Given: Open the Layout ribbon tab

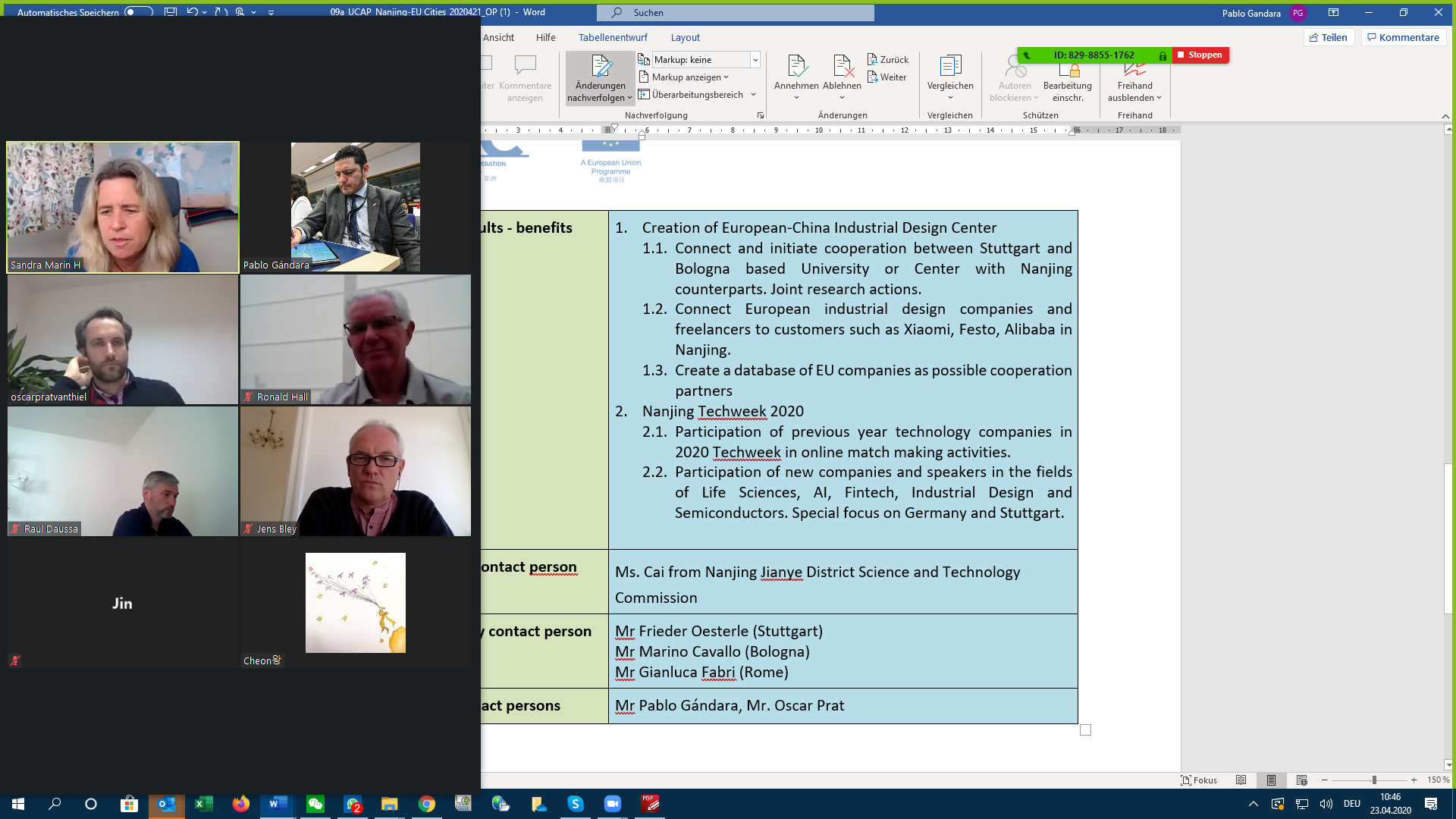Looking at the screenshot, I should point(685,37).
